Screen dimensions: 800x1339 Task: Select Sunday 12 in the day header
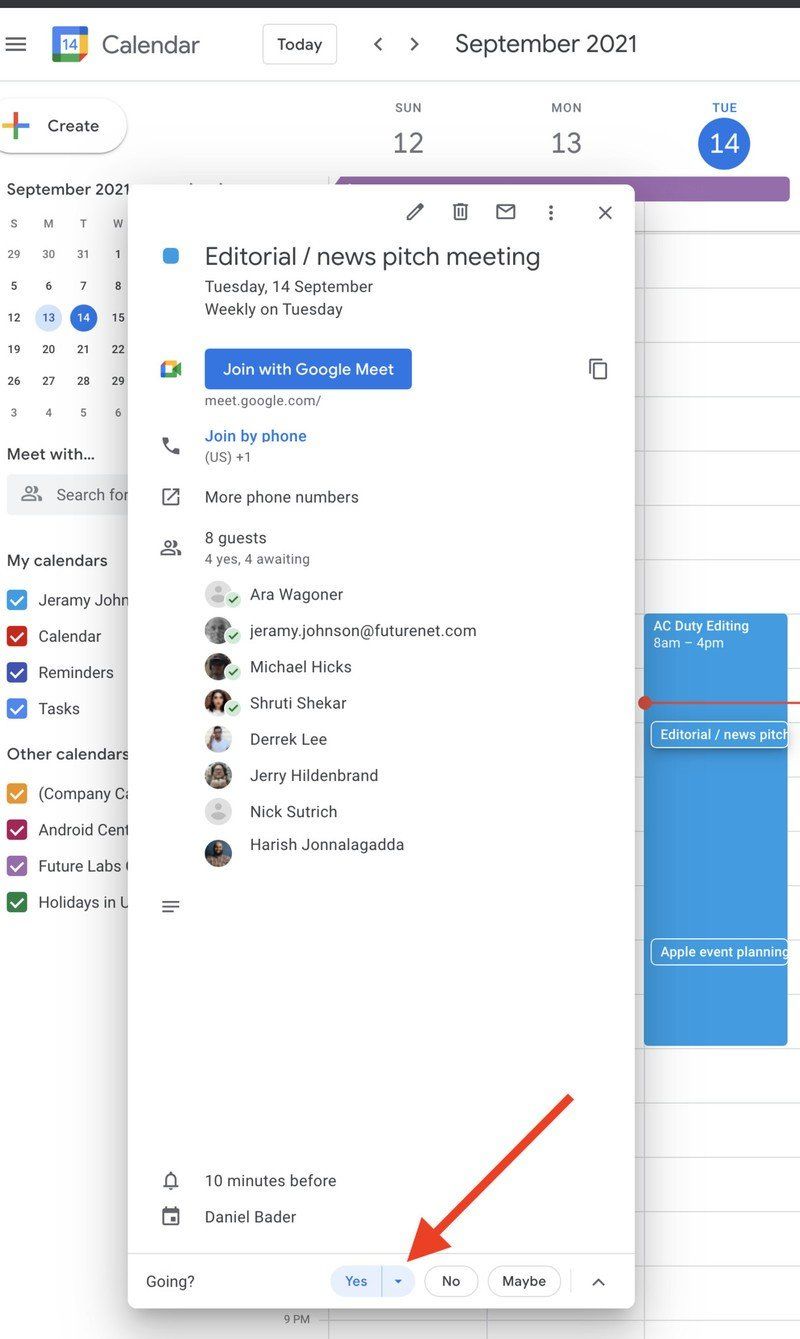click(x=408, y=144)
